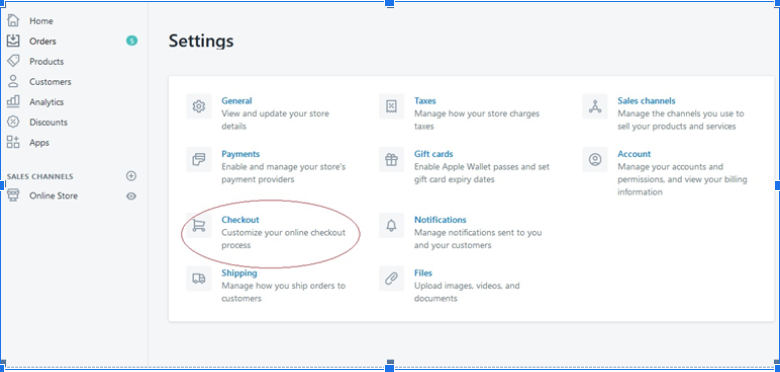The height and width of the screenshot is (372, 780).
Task: Click the Checkout shopping cart icon
Action: click(x=198, y=225)
